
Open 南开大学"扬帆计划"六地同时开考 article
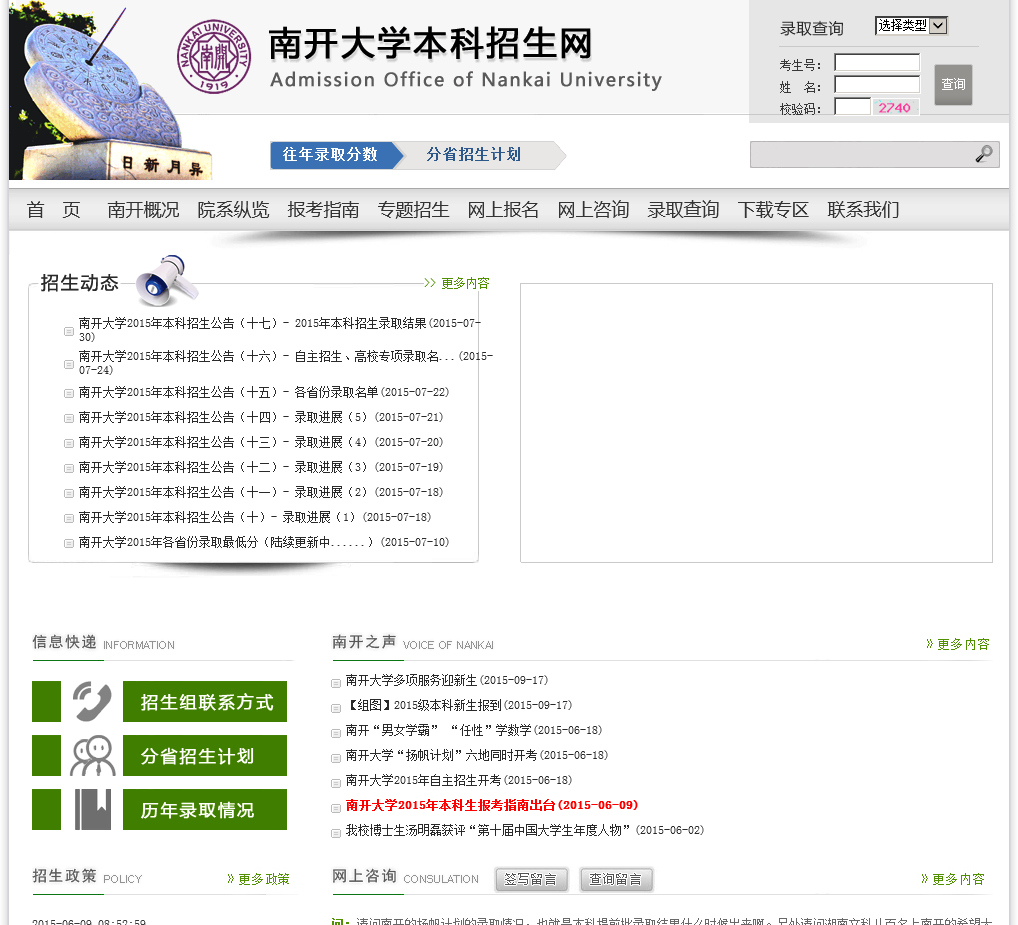tap(477, 755)
